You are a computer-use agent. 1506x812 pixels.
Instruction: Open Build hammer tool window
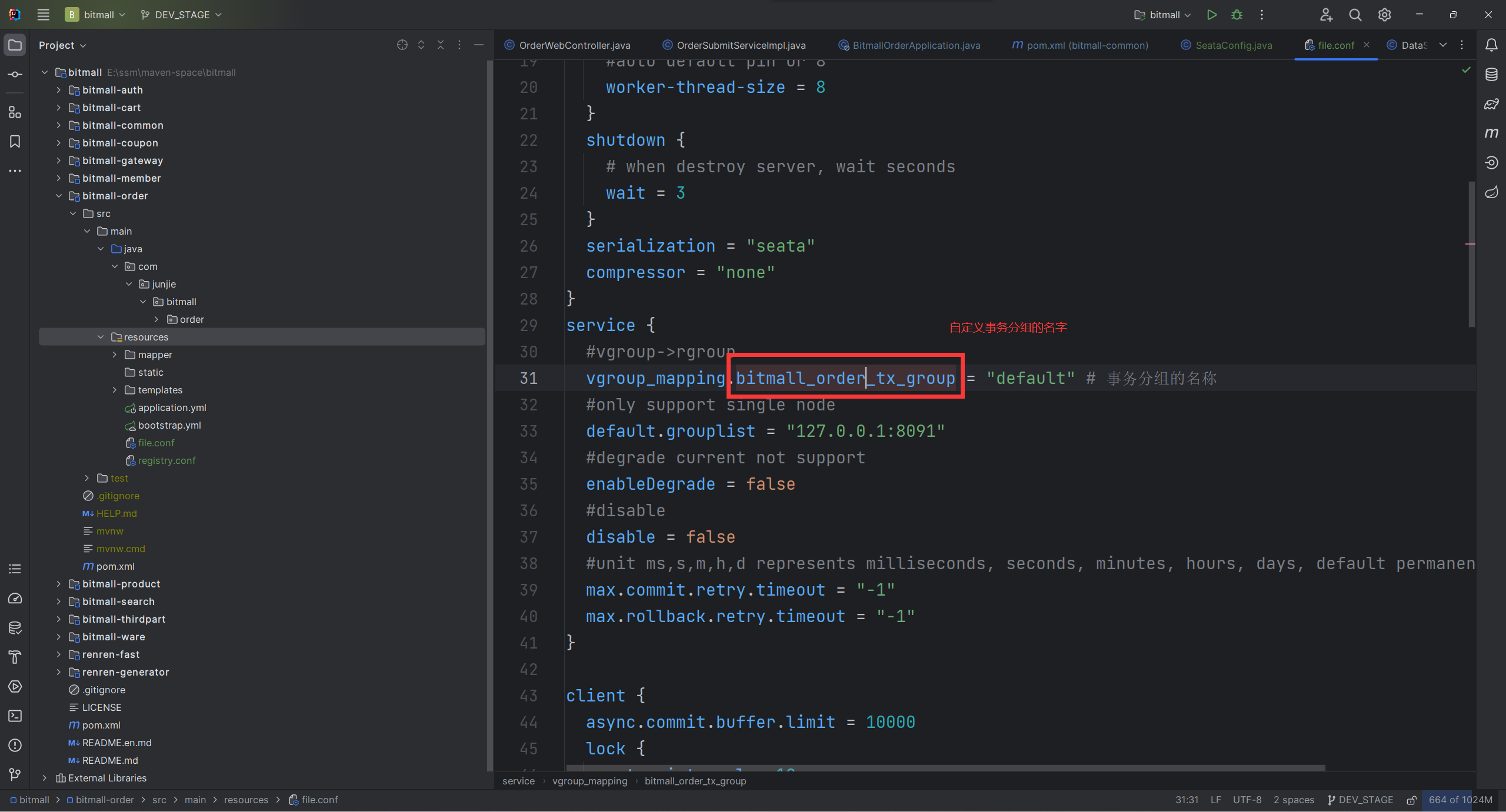pyautogui.click(x=15, y=657)
